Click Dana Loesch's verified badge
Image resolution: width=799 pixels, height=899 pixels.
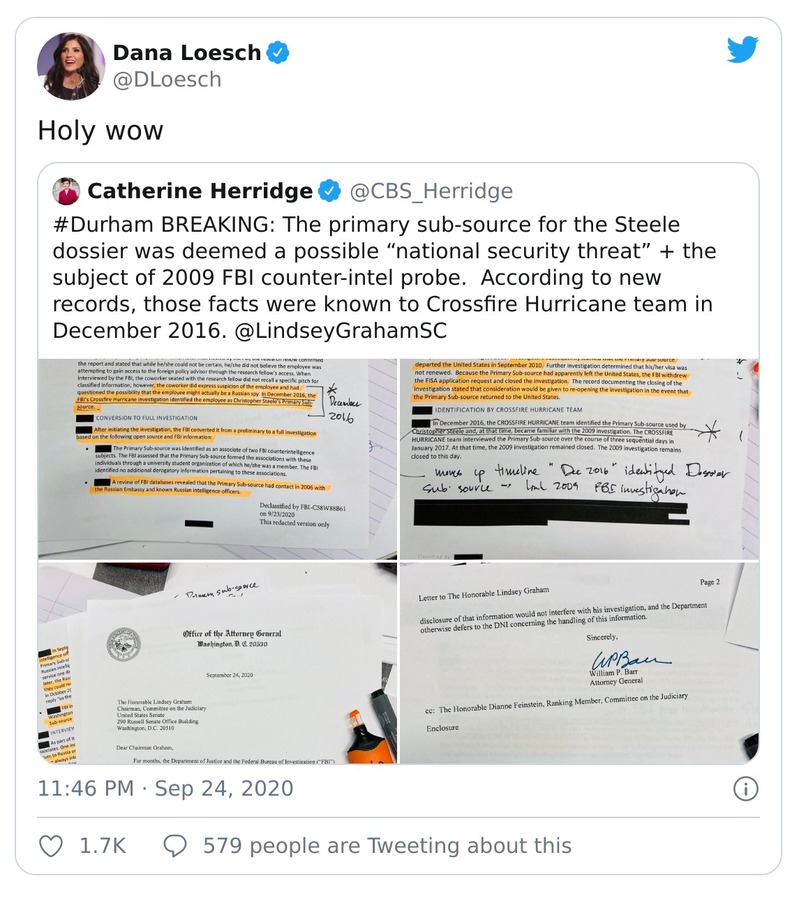point(278,53)
